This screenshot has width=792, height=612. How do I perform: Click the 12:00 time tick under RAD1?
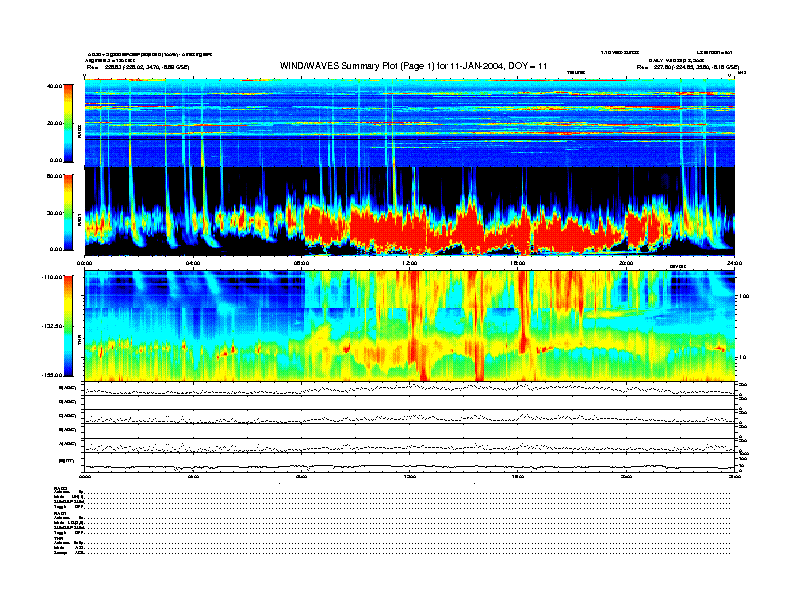point(409,264)
